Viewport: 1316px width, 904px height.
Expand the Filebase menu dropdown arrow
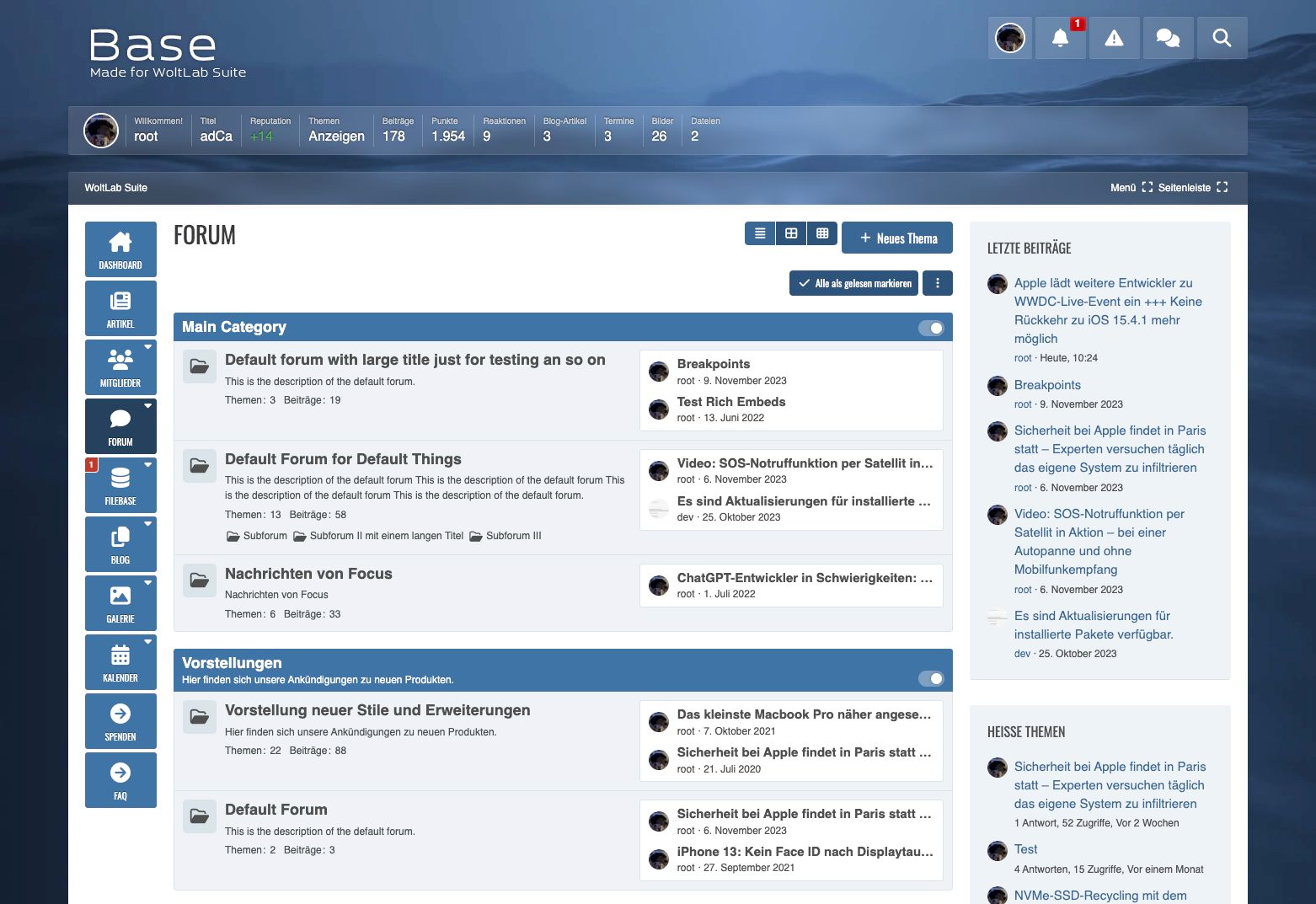[x=148, y=464]
